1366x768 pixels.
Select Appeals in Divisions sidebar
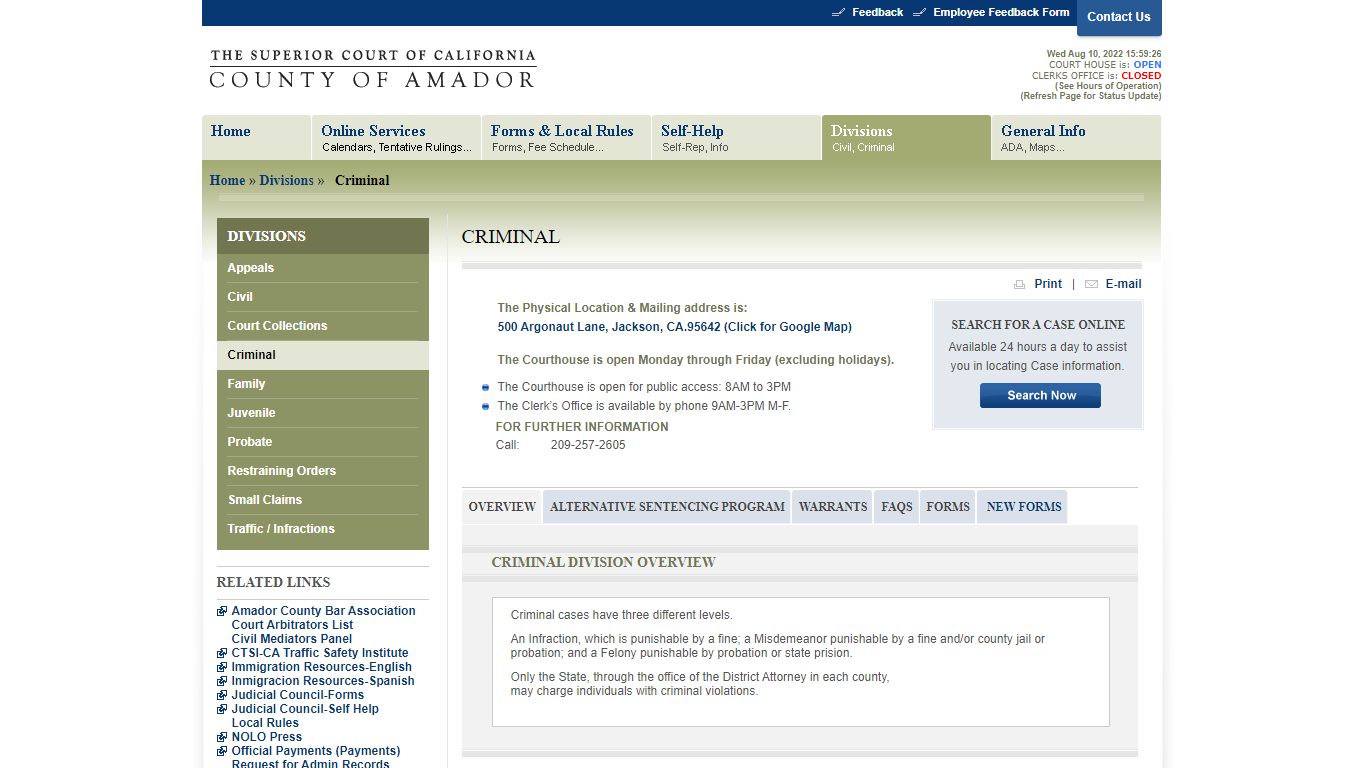click(323, 268)
